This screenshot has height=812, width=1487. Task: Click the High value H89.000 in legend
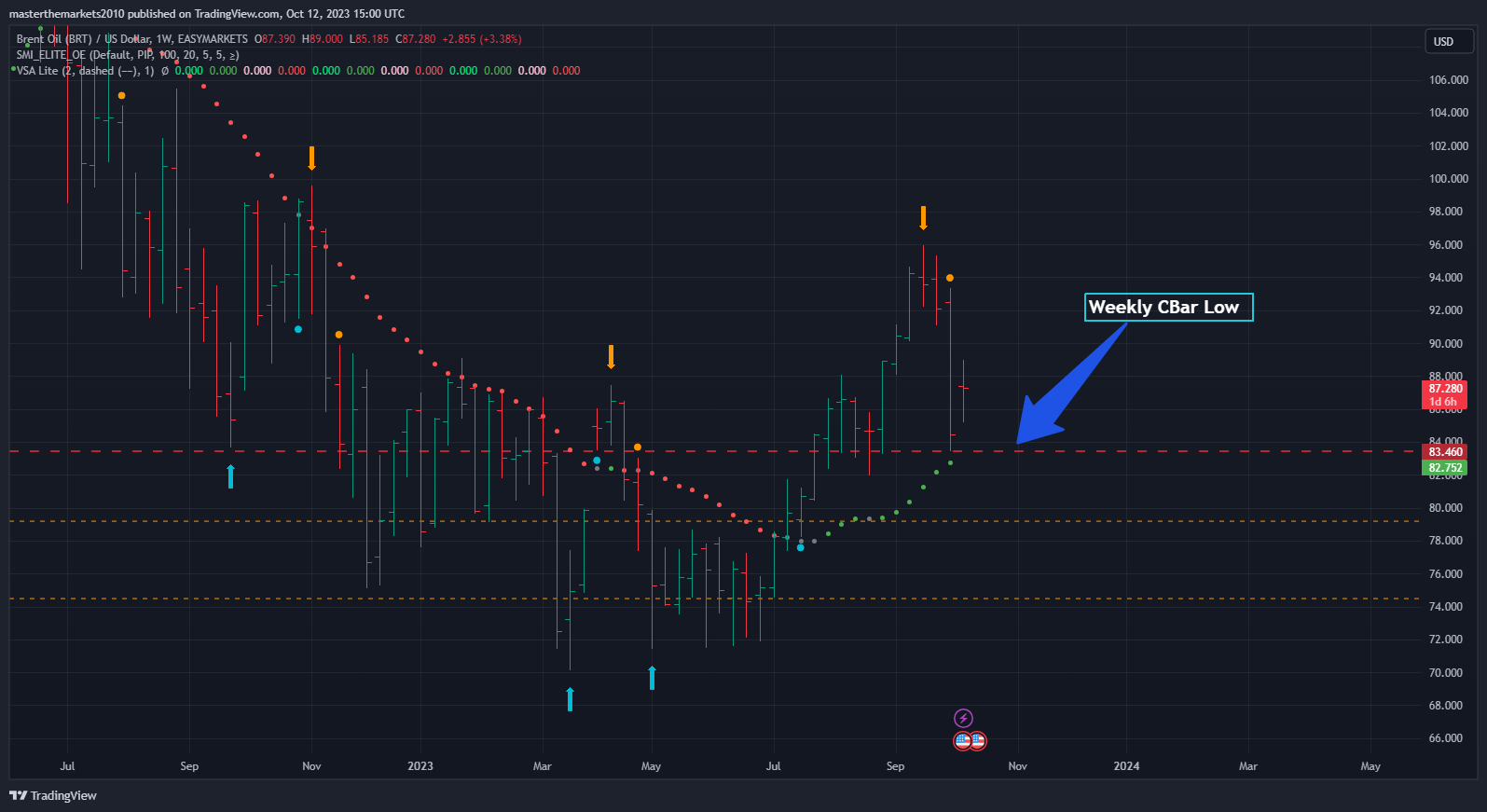(323, 39)
